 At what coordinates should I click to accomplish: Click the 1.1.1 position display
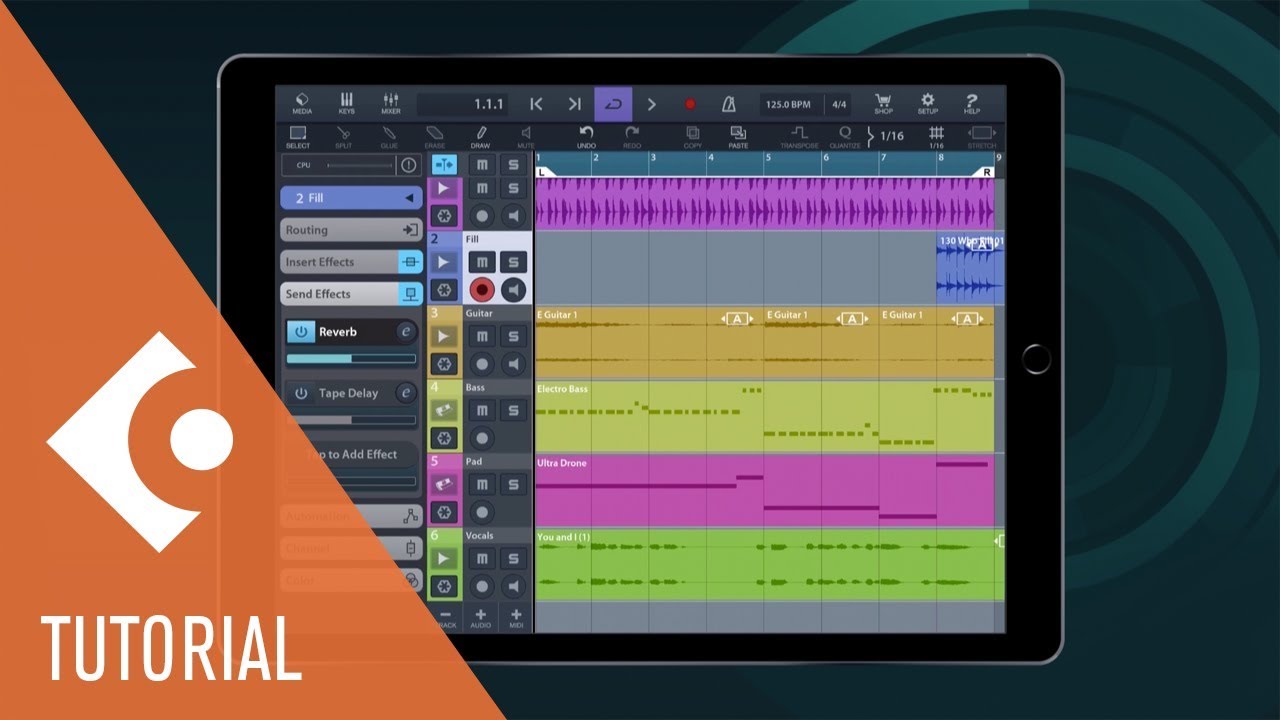click(464, 104)
